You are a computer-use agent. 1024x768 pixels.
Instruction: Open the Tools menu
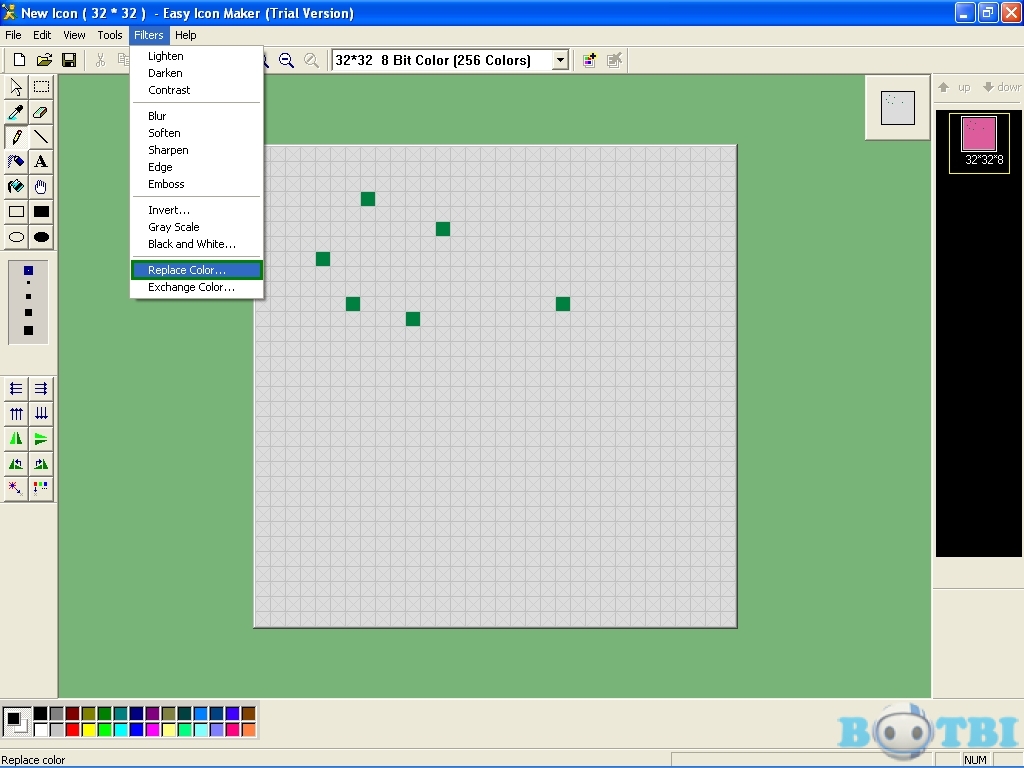click(110, 35)
